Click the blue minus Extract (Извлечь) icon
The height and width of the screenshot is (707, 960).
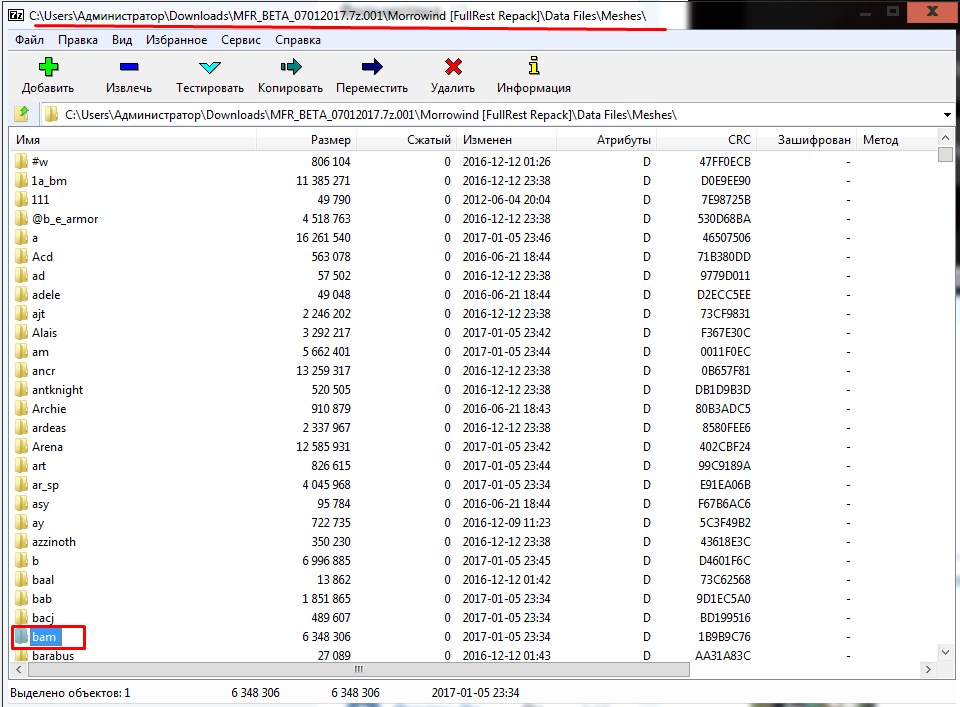(x=129, y=68)
